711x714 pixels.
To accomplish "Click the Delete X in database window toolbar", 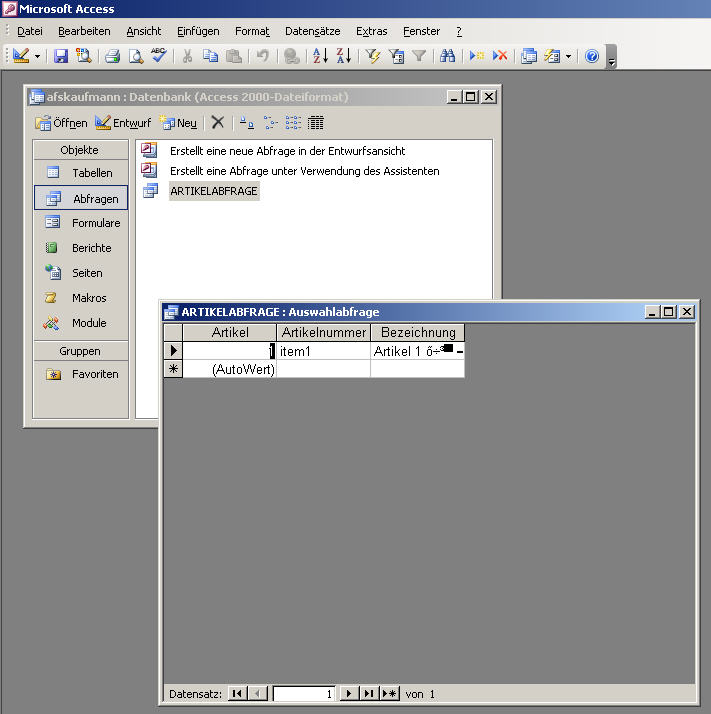I will point(218,122).
